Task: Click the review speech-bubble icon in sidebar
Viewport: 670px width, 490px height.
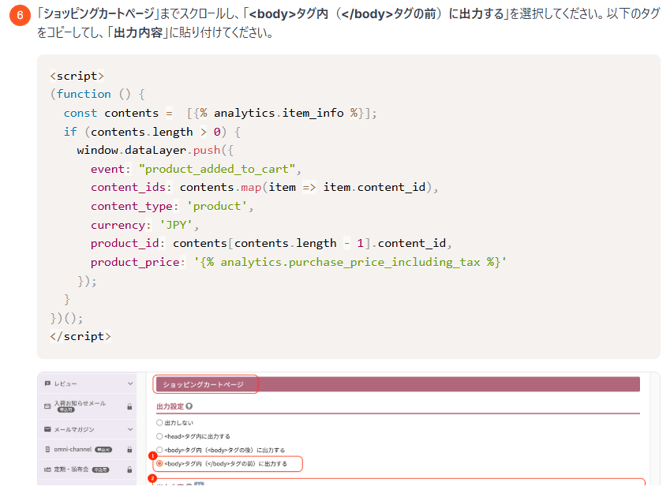Action: coord(47,384)
